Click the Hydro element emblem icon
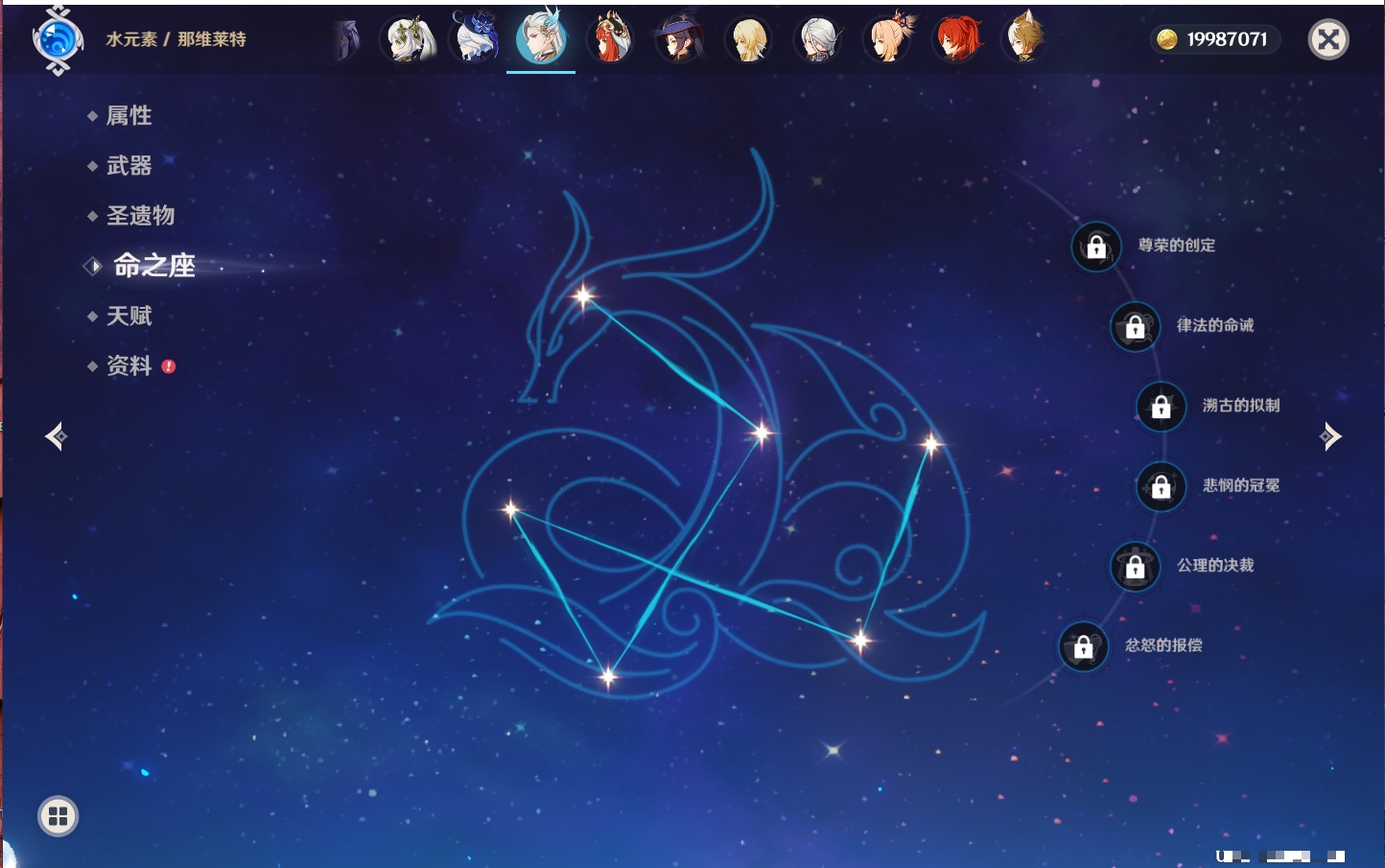The image size is (1385, 868). pos(58,40)
